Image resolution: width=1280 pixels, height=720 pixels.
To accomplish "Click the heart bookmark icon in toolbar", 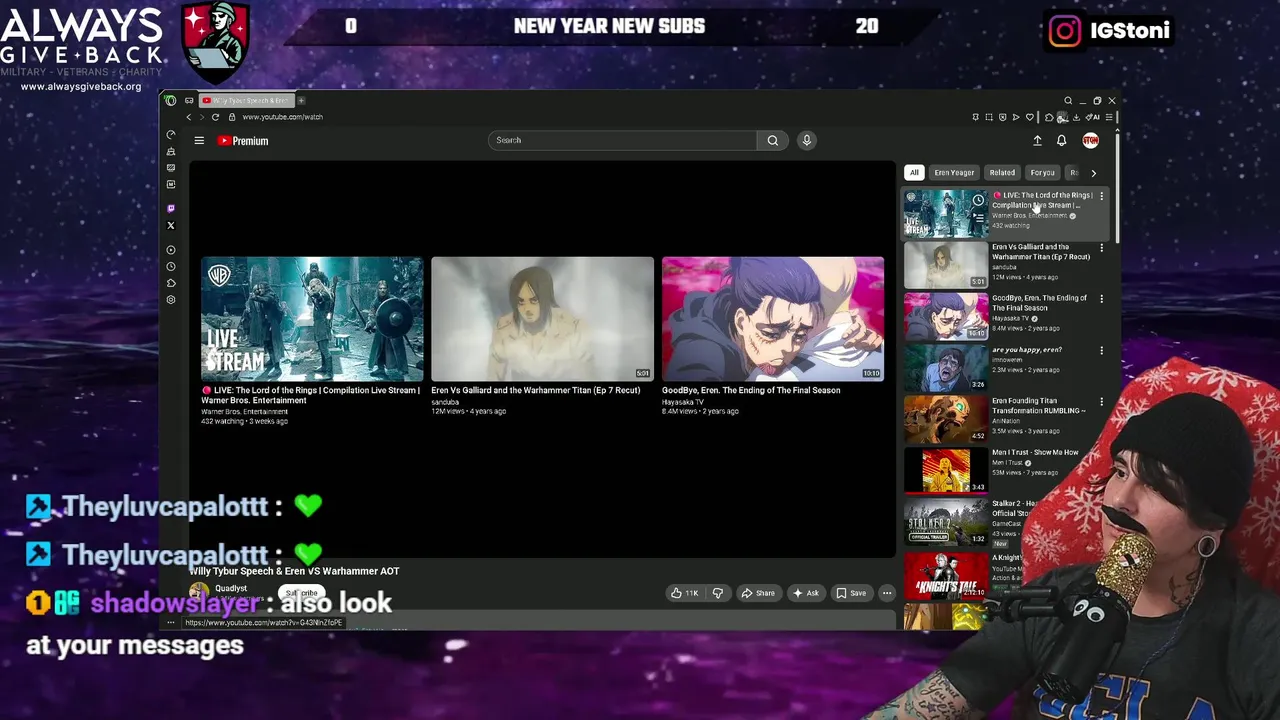I will click(1030, 117).
